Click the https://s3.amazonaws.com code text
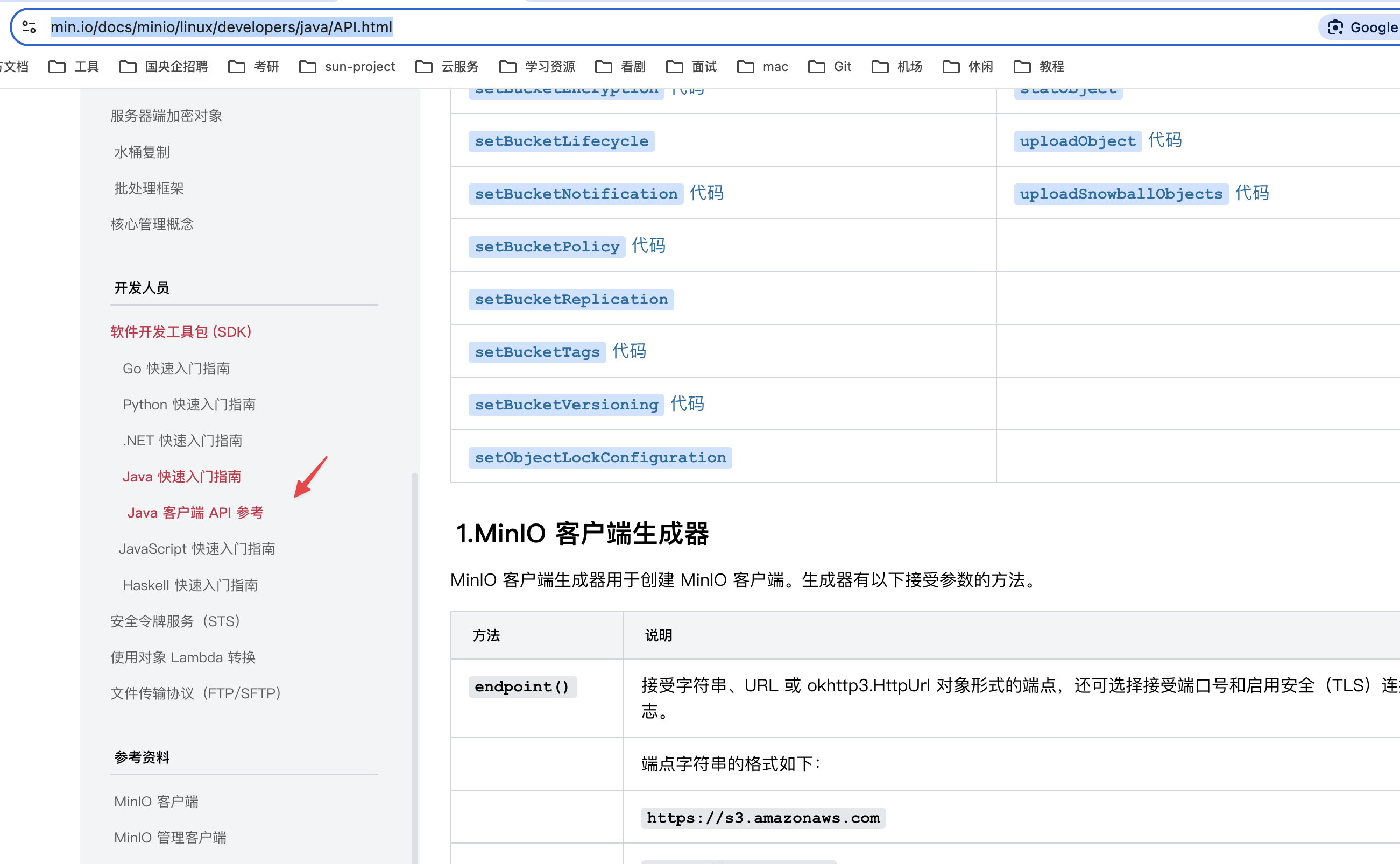 tap(763, 818)
